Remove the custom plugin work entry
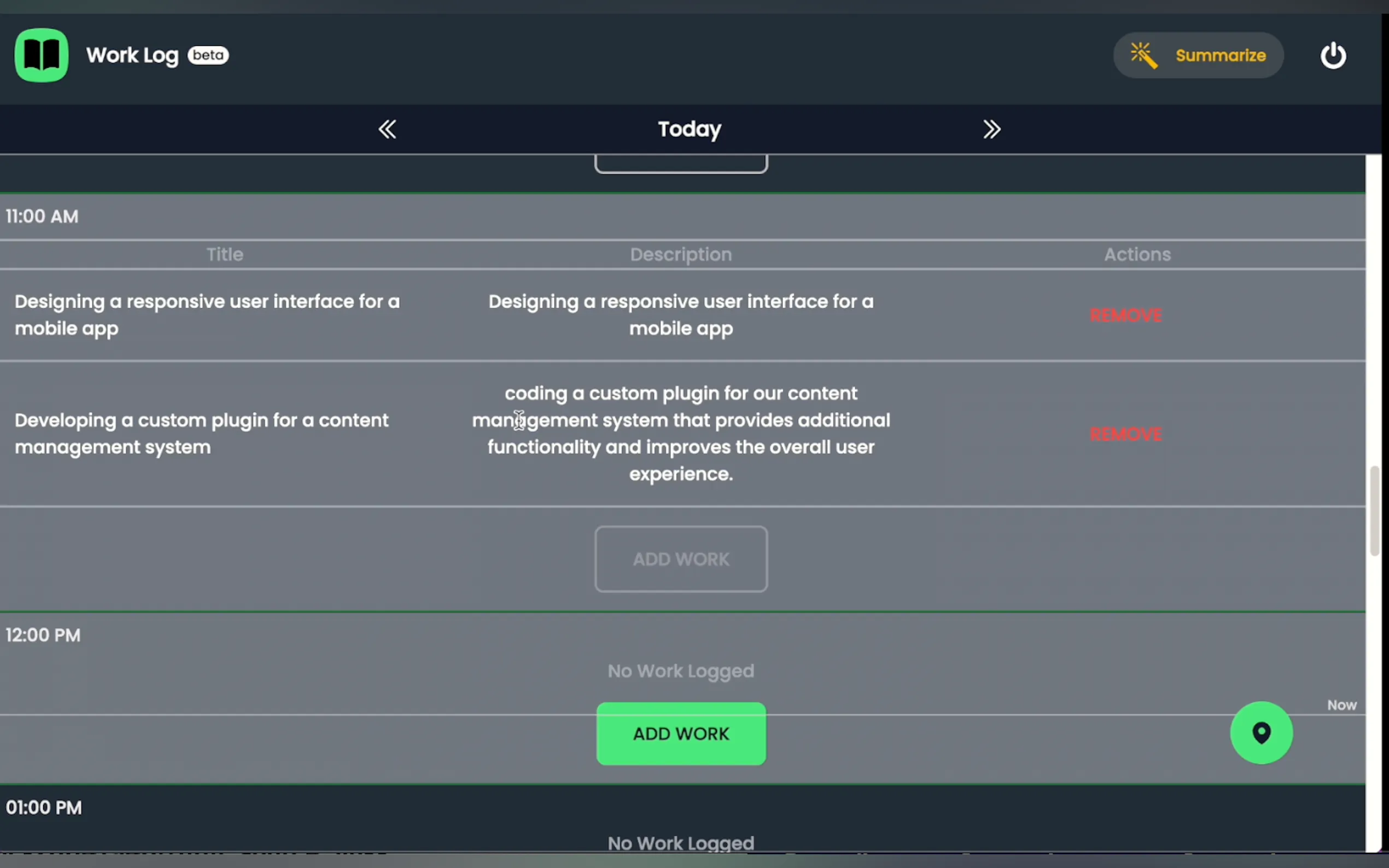 [1125, 434]
